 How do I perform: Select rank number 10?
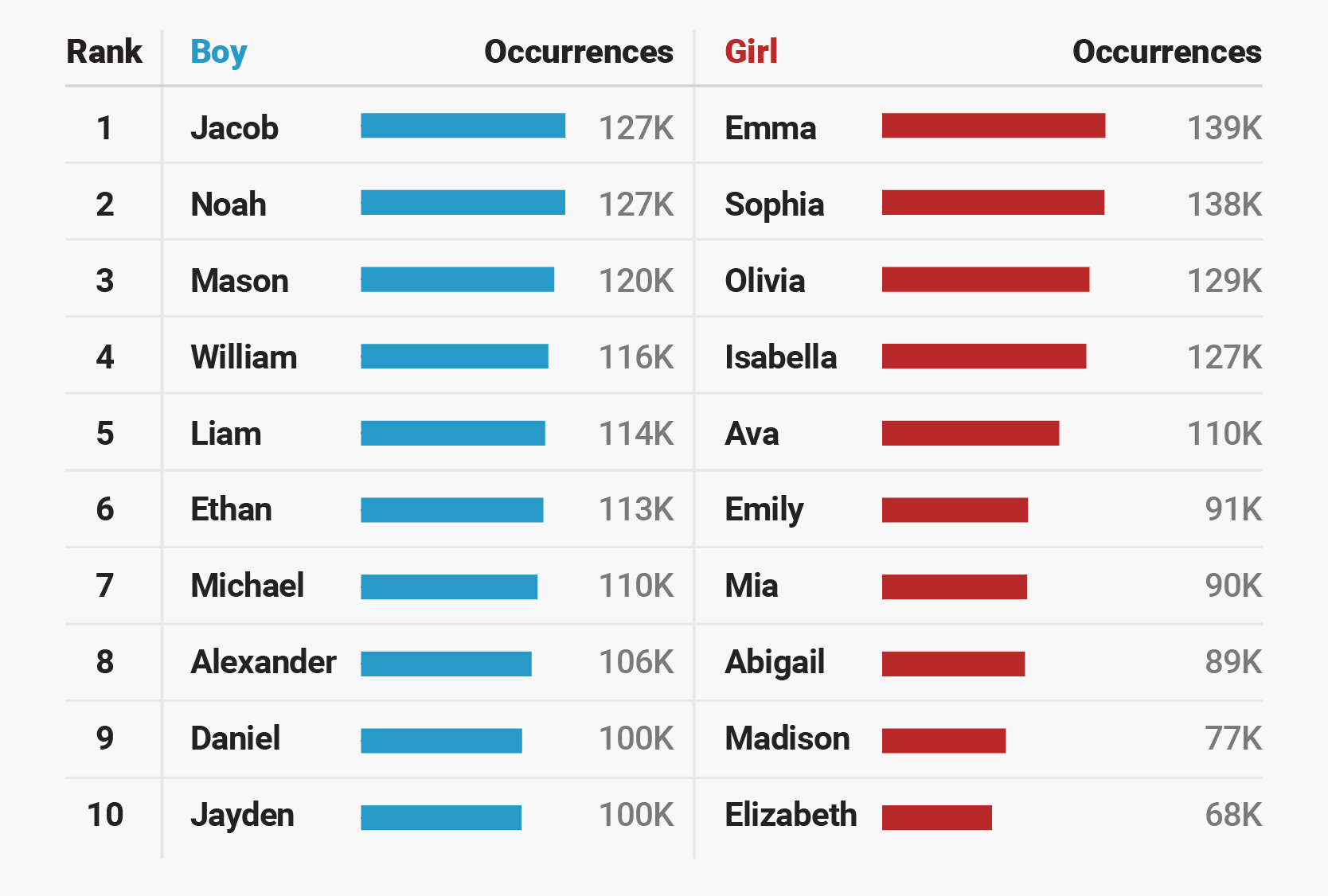105,815
